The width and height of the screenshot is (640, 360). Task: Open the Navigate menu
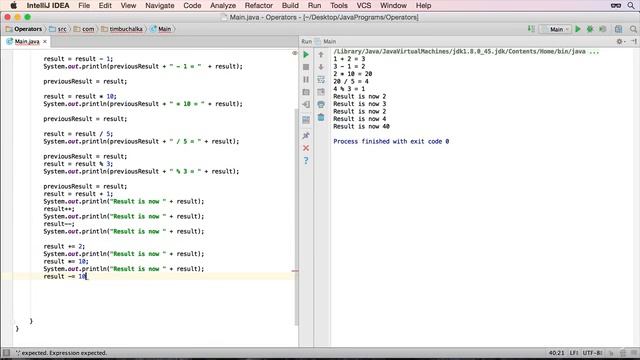point(160,6)
